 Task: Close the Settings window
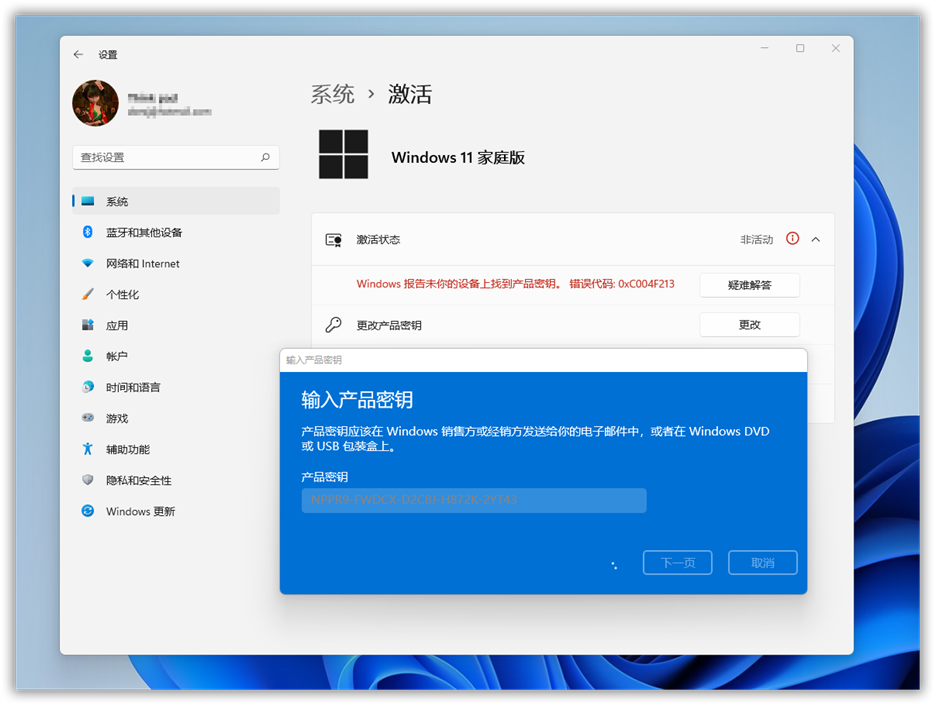coord(836,48)
